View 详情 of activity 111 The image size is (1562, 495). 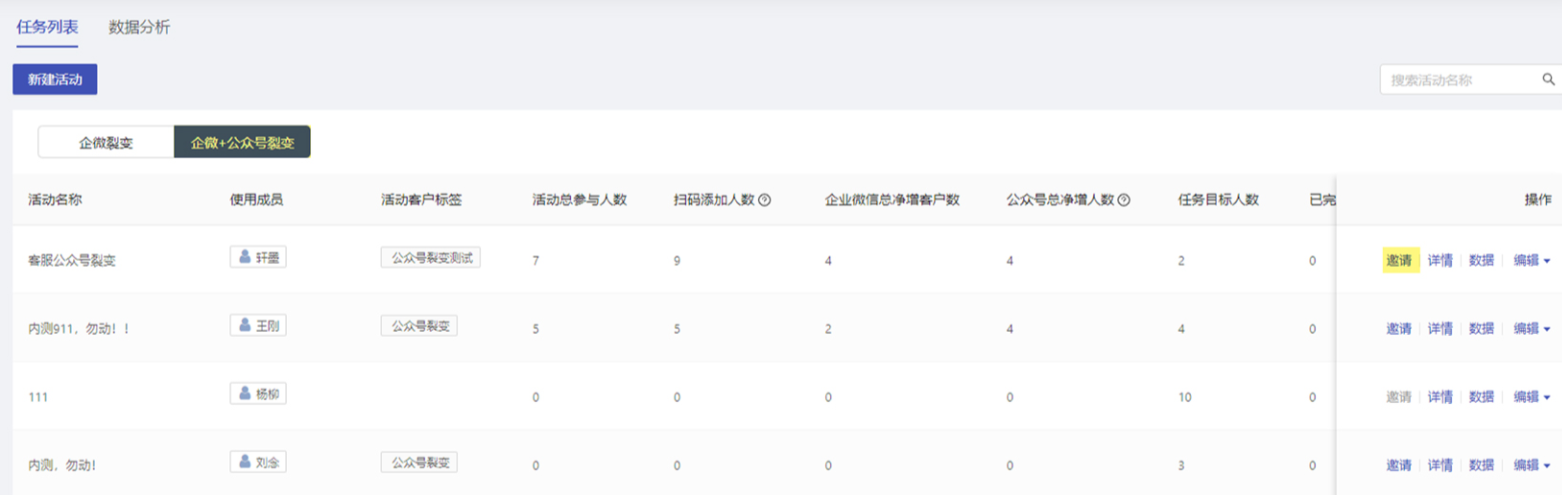click(x=1440, y=397)
